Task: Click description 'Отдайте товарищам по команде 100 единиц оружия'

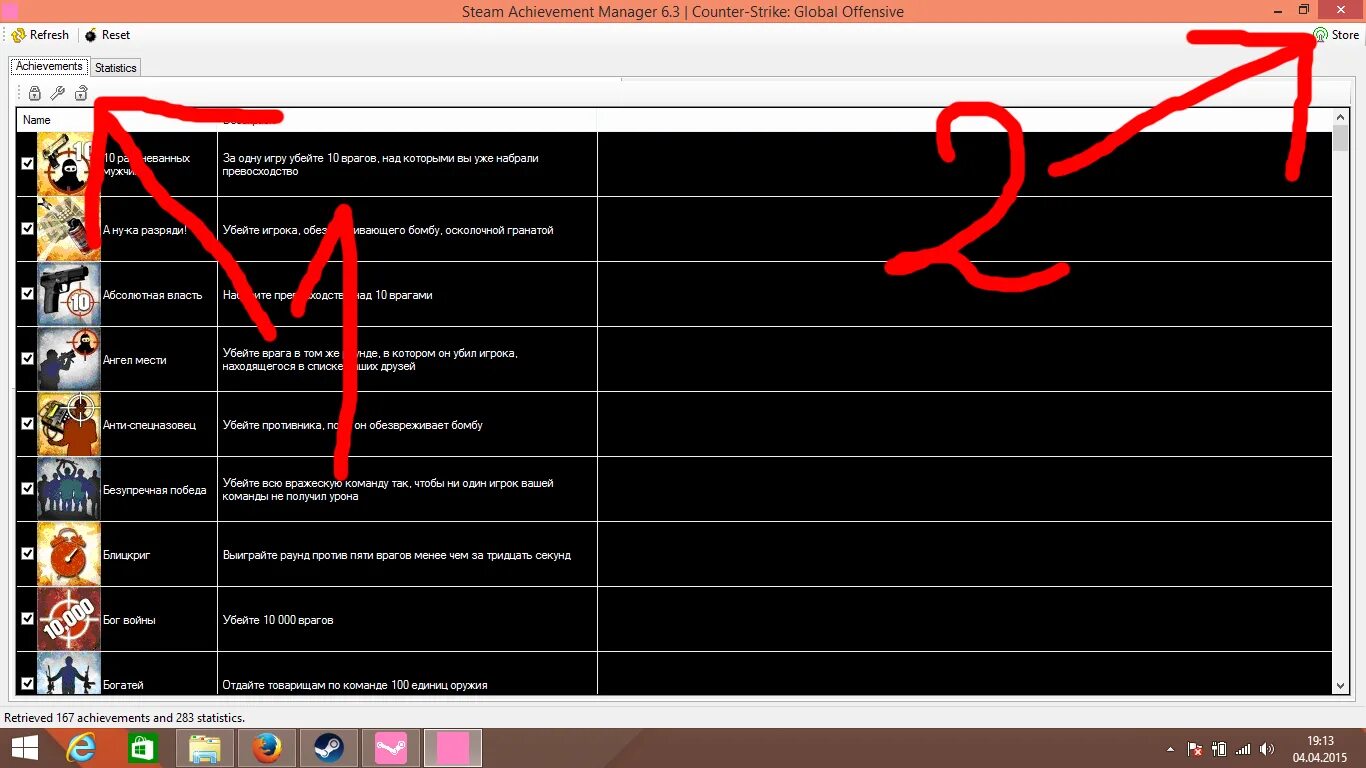Action: point(355,685)
